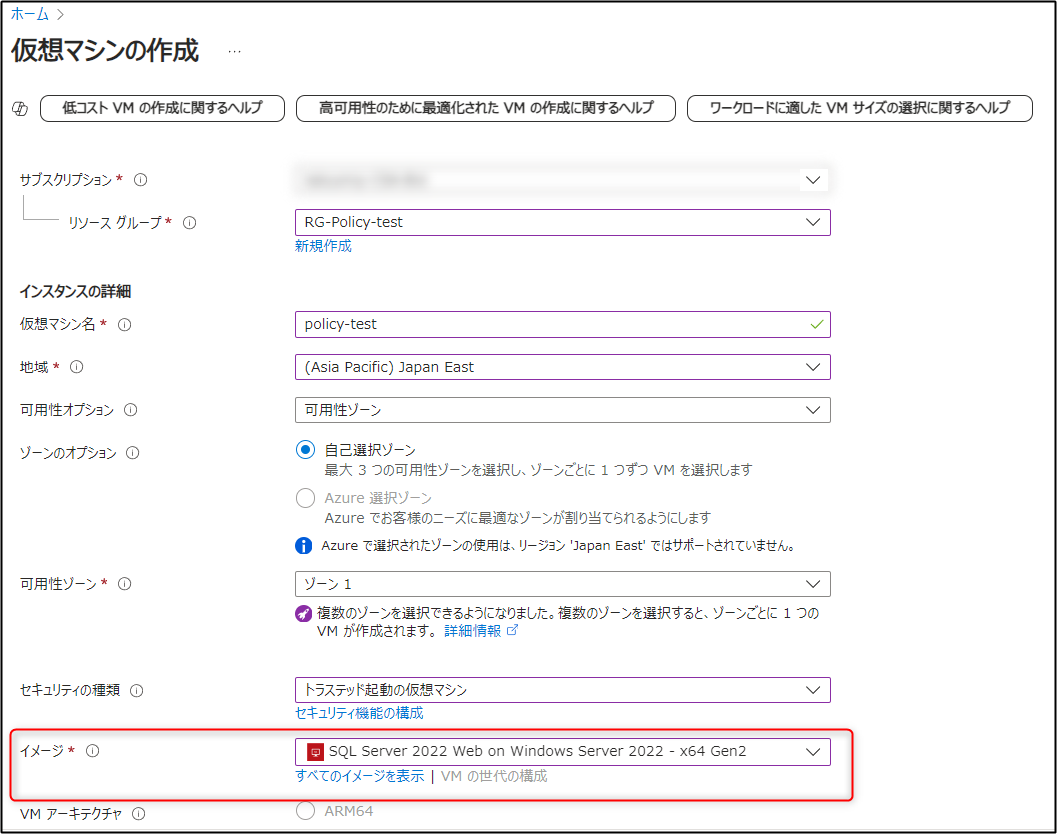The image size is (1057, 834).
Task: Open the (Asia Pacific) Japan East region dropdown
Action: pyautogui.click(x=562, y=367)
